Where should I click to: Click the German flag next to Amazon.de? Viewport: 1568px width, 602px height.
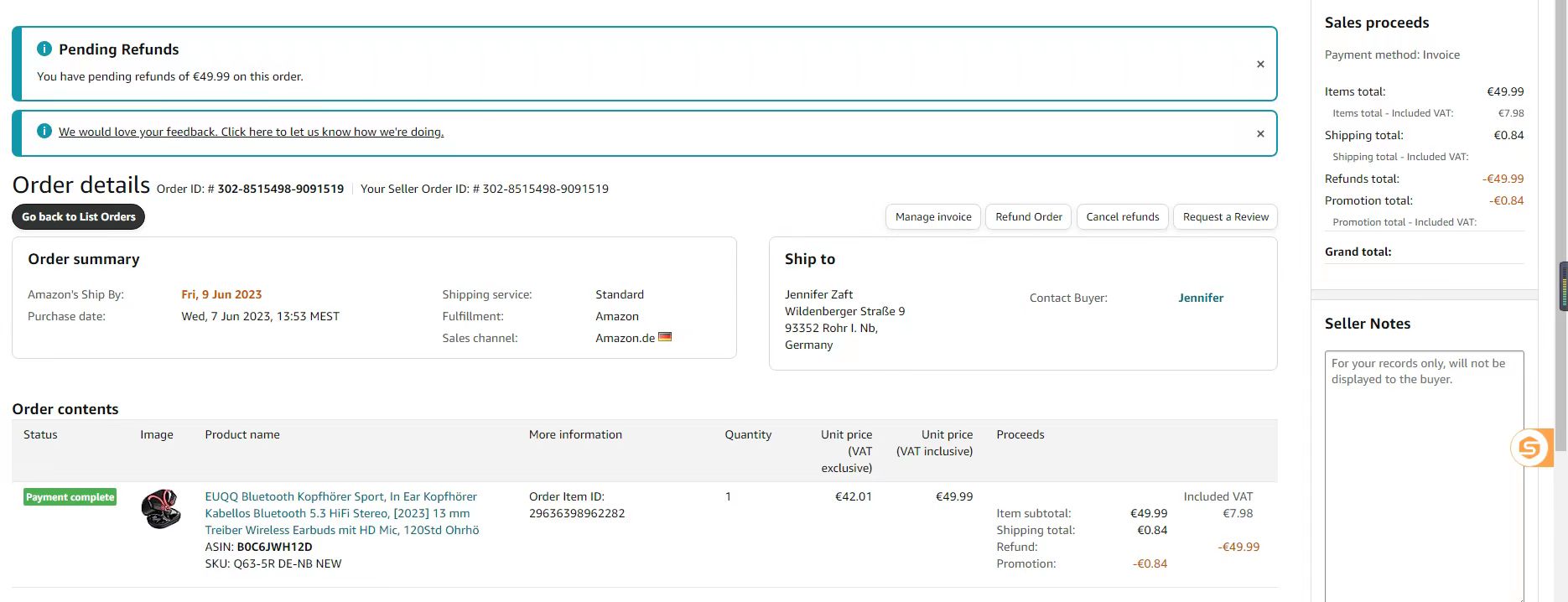tap(665, 337)
